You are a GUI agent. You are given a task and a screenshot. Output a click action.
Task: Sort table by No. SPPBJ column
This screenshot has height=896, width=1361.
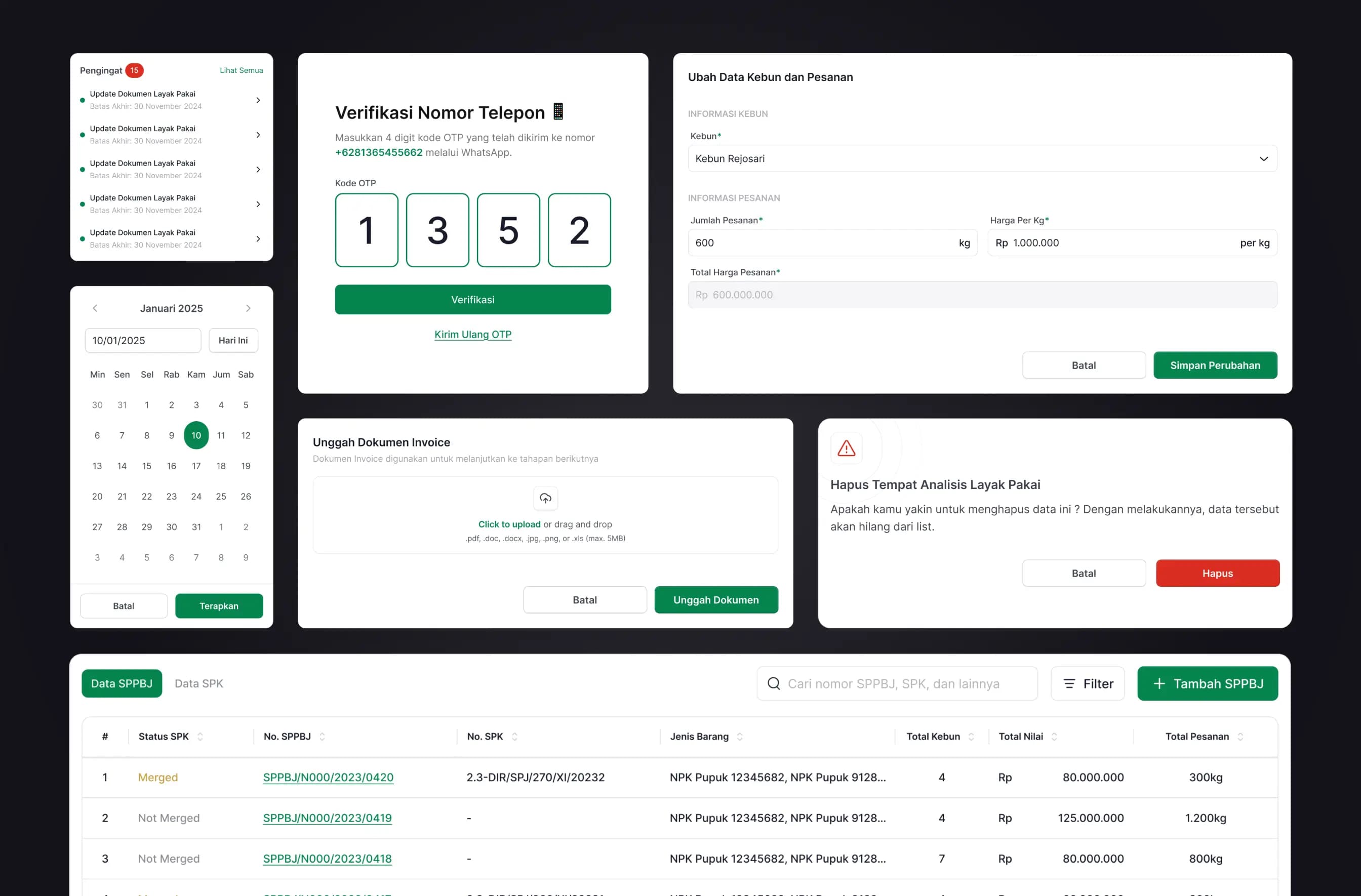tap(322, 737)
